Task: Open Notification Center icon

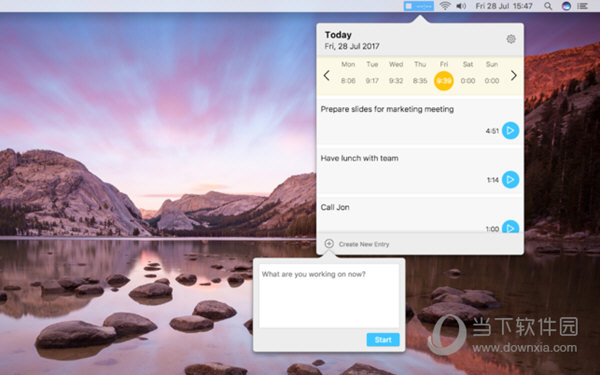Action: tap(582, 6)
